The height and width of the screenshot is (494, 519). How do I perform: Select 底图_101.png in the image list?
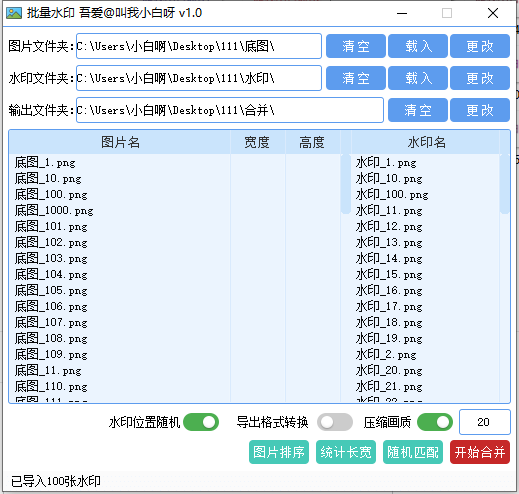pos(120,227)
